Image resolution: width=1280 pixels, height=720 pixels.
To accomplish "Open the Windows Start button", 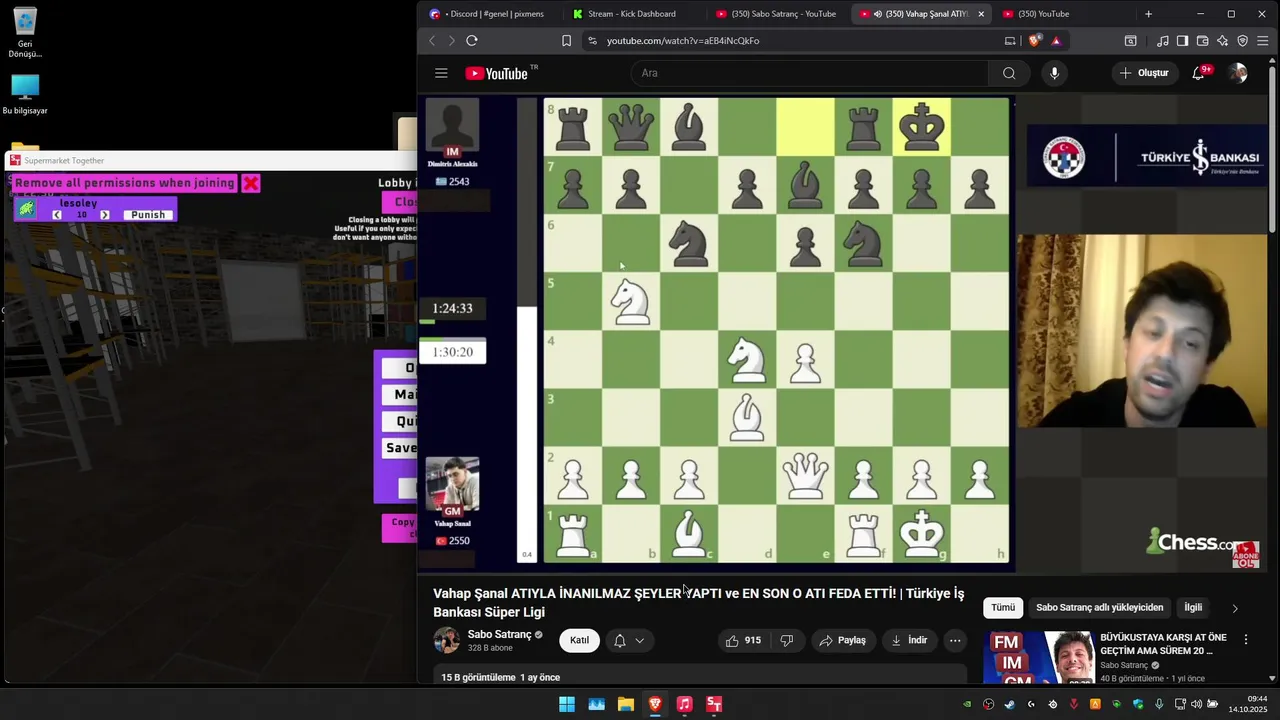I will pyautogui.click(x=567, y=704).
